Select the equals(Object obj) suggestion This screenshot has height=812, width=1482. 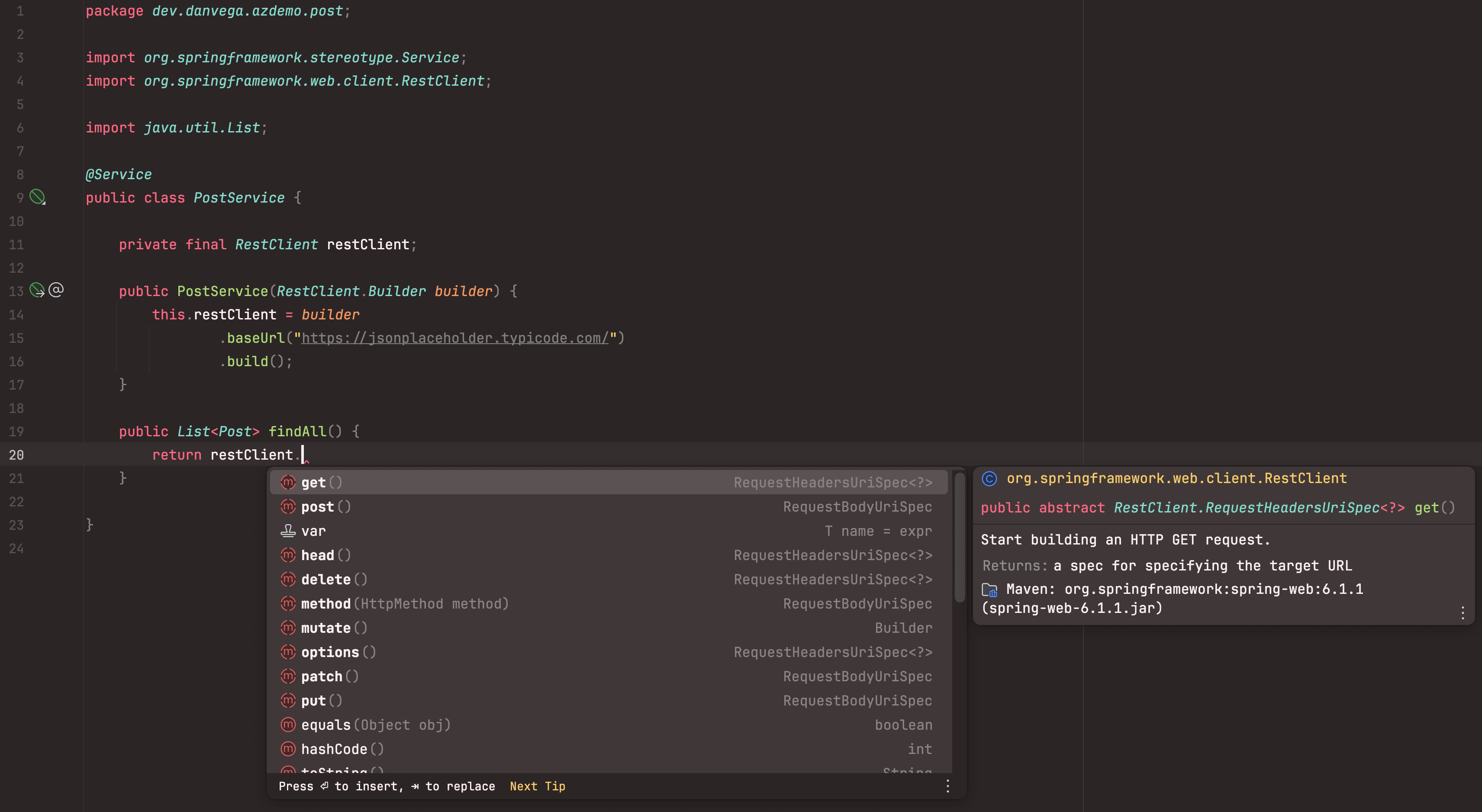click(609, 724)
